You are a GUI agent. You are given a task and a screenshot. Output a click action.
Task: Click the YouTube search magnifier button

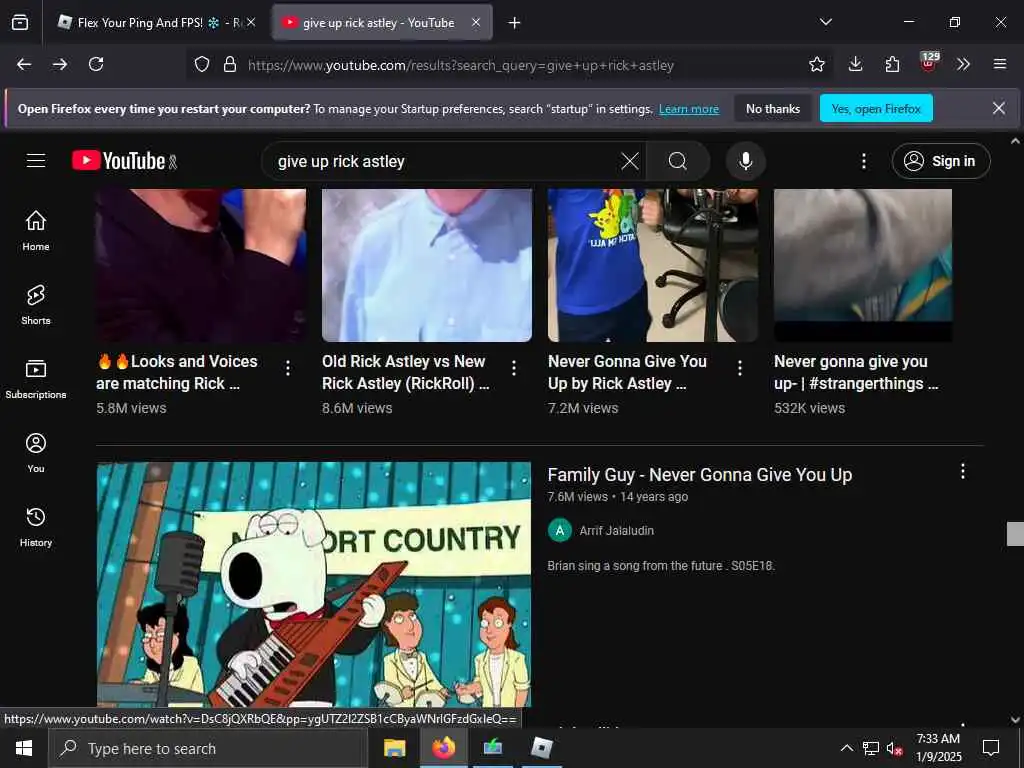(678, 161)
